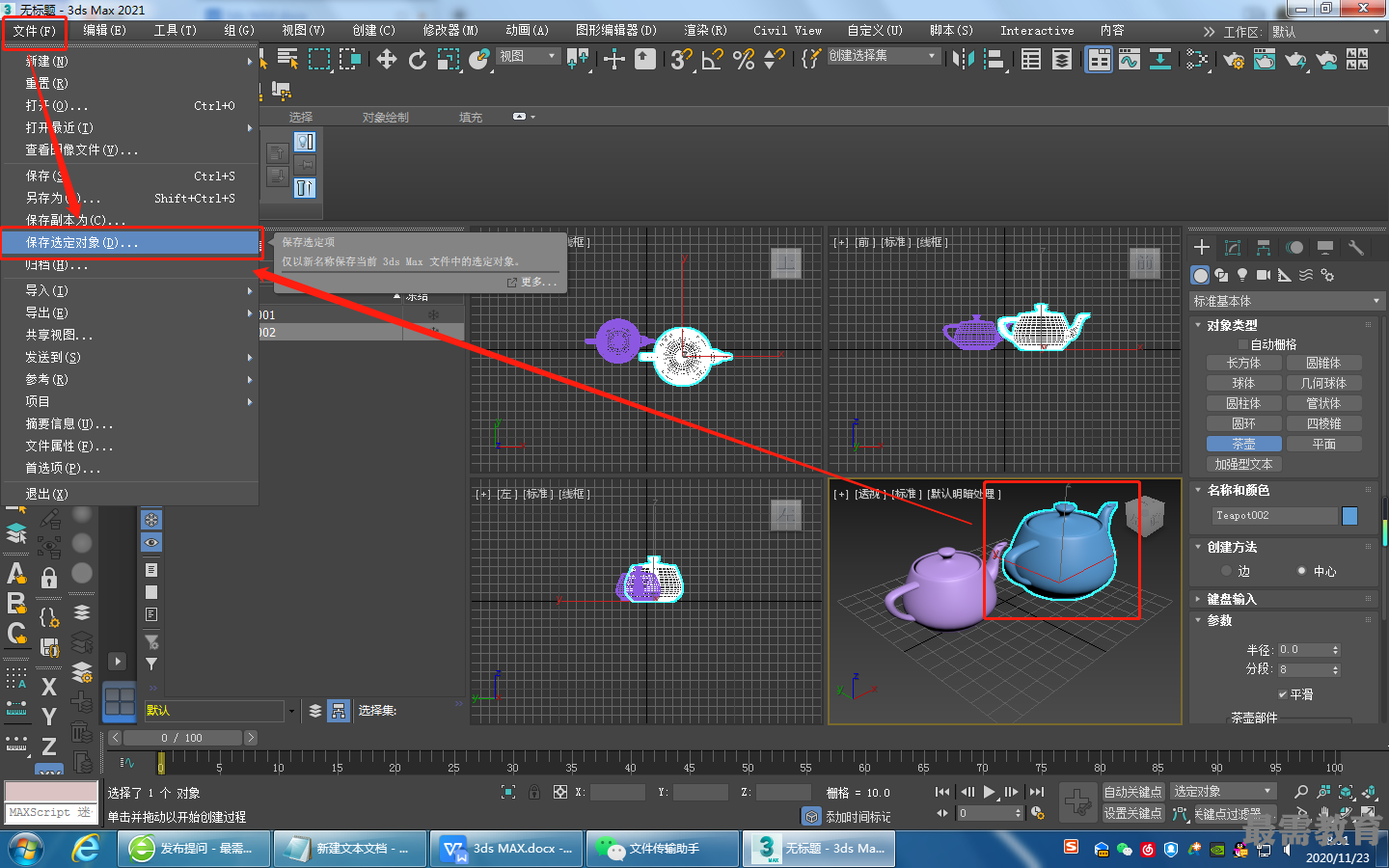Image resolution: width=1389 pixels, height=868 pixels.
Task: Click the 平面 primitive button
Action: (1324, 444)
